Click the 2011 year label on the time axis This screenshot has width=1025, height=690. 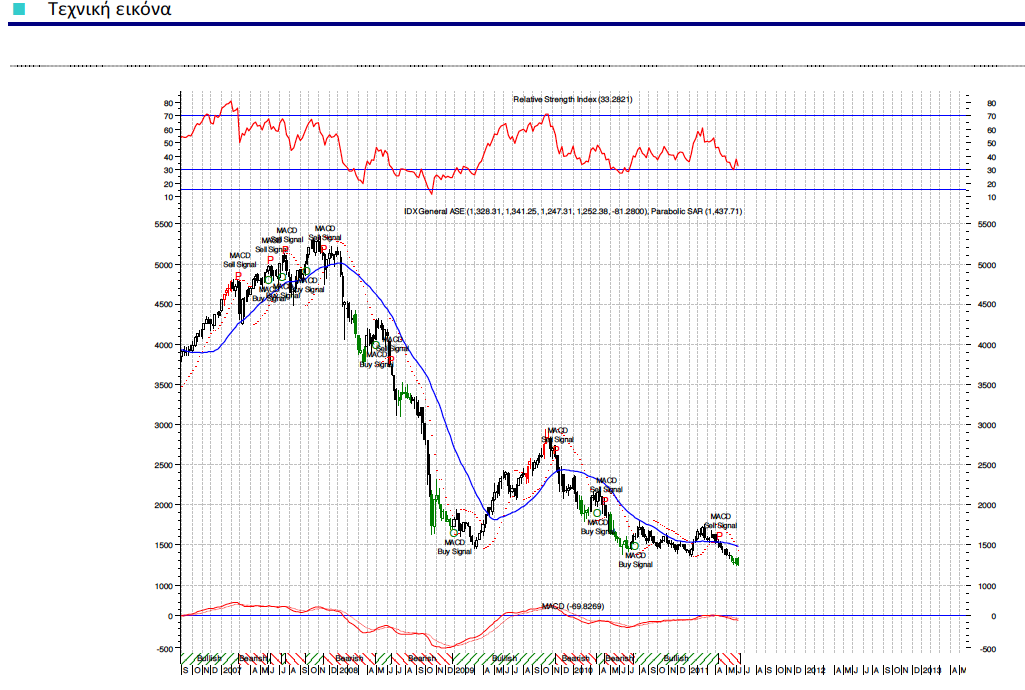[699, 670]
